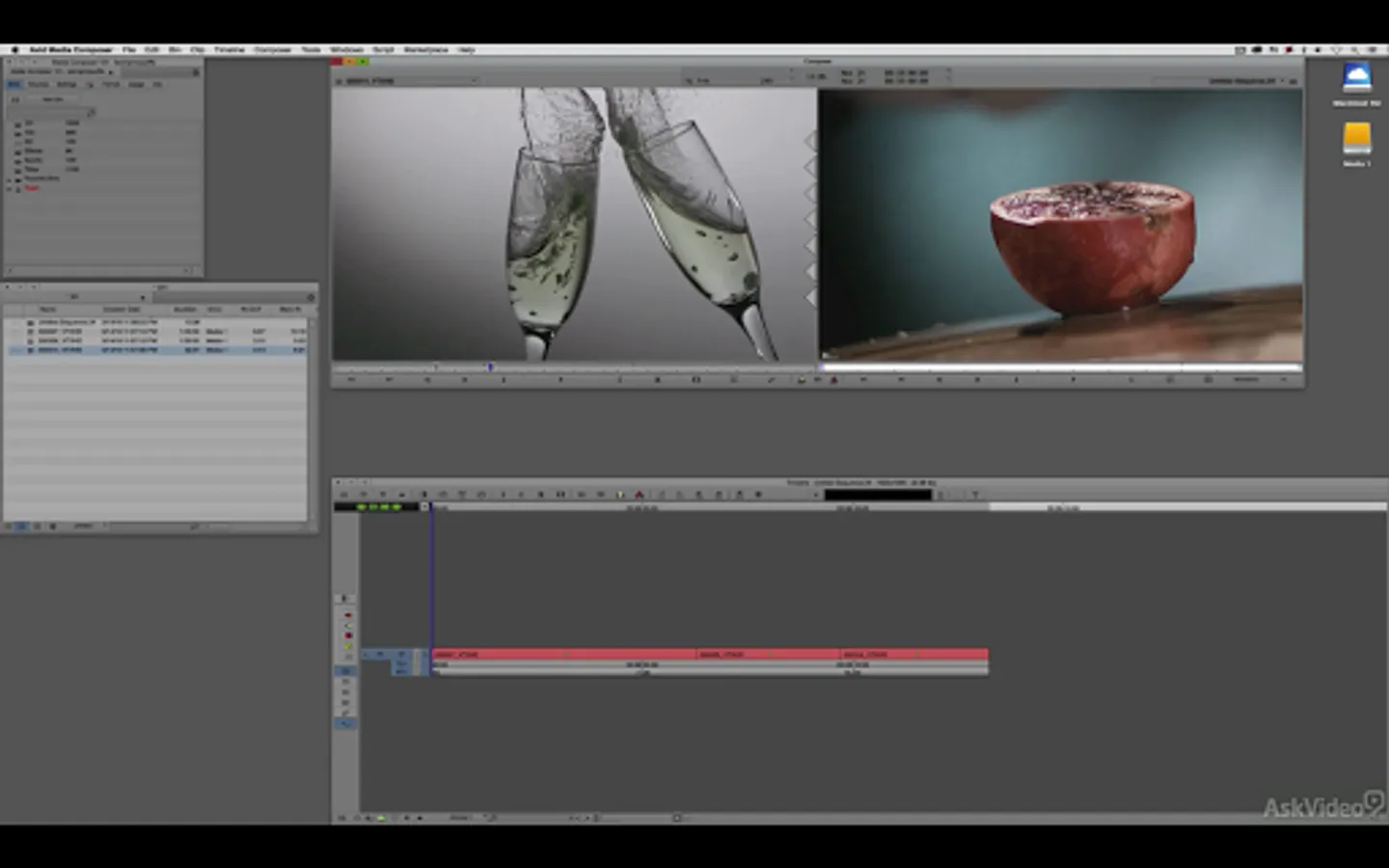Image resolution: width=1389 pixels, height=868 pixels.
Task: Open the yellow Media 1 drive icon
Action: click(1356, 138)
